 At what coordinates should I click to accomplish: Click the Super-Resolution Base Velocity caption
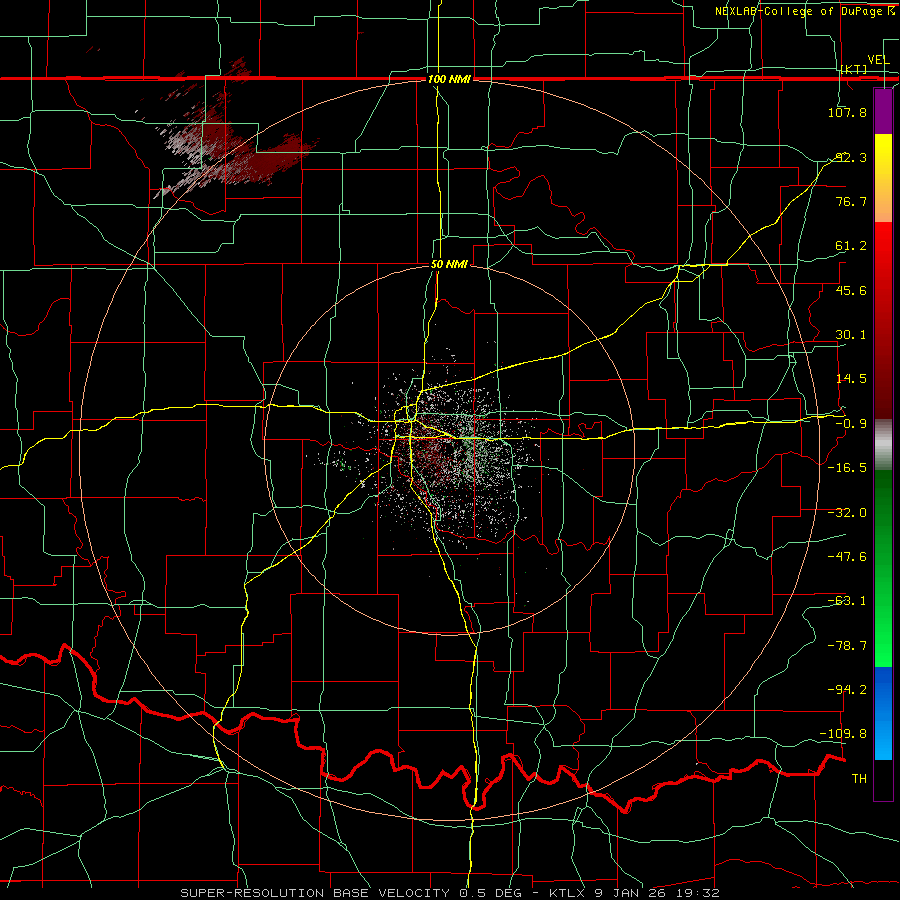[449, 893]
